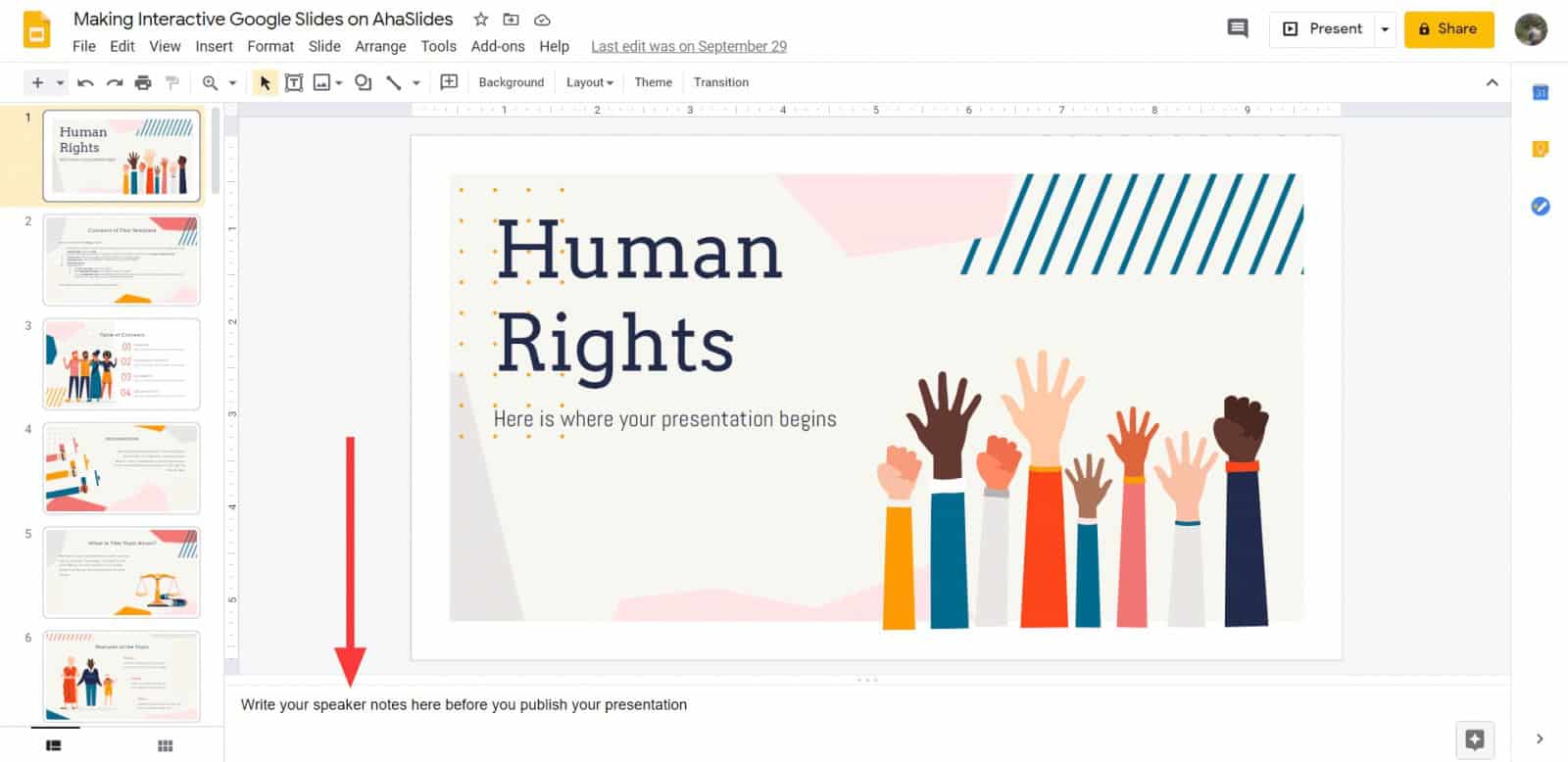Image resolution: width=1568 pixels, height=762 pixels.
Task: Open Google account avatar
Action: 1531,29
